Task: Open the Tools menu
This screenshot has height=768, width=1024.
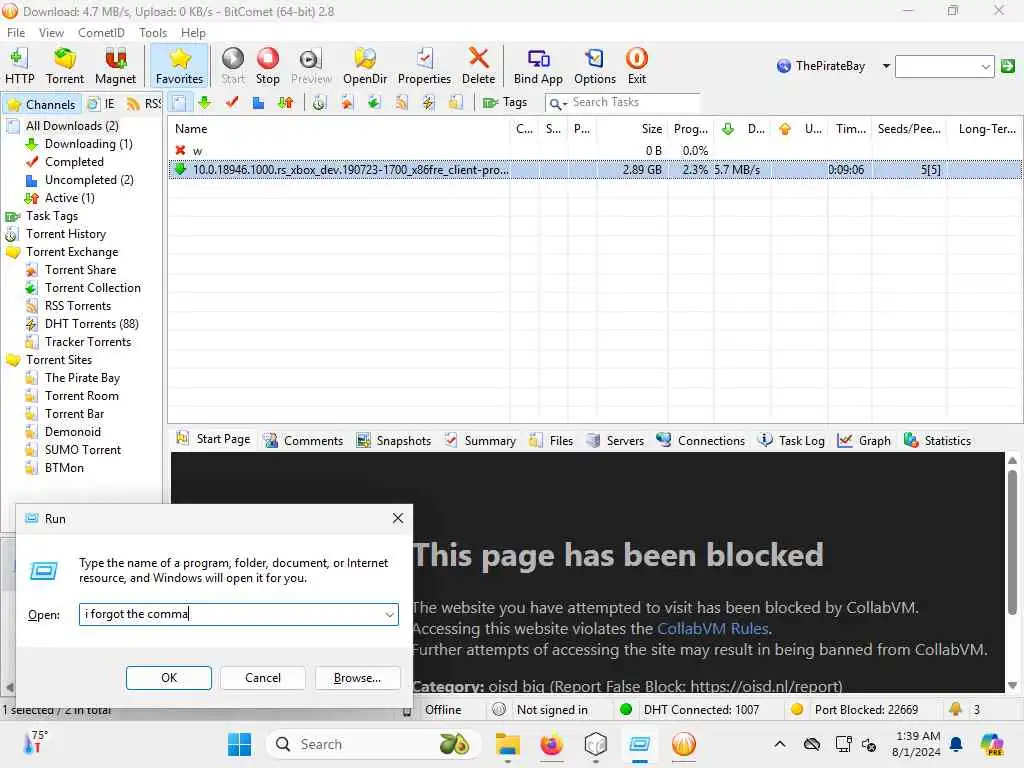Action: pos(153,33)
